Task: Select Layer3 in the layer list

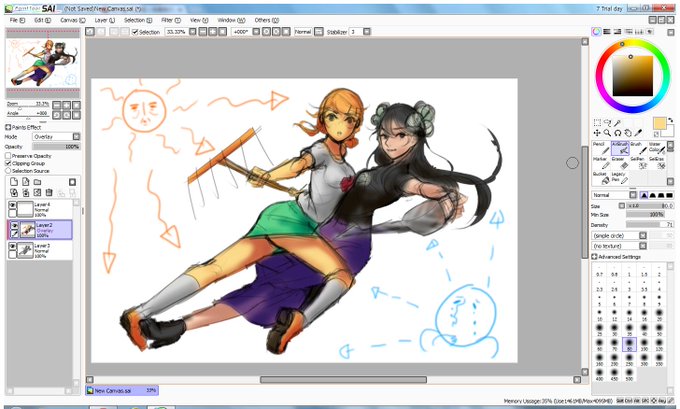Action: click(39, 250)
